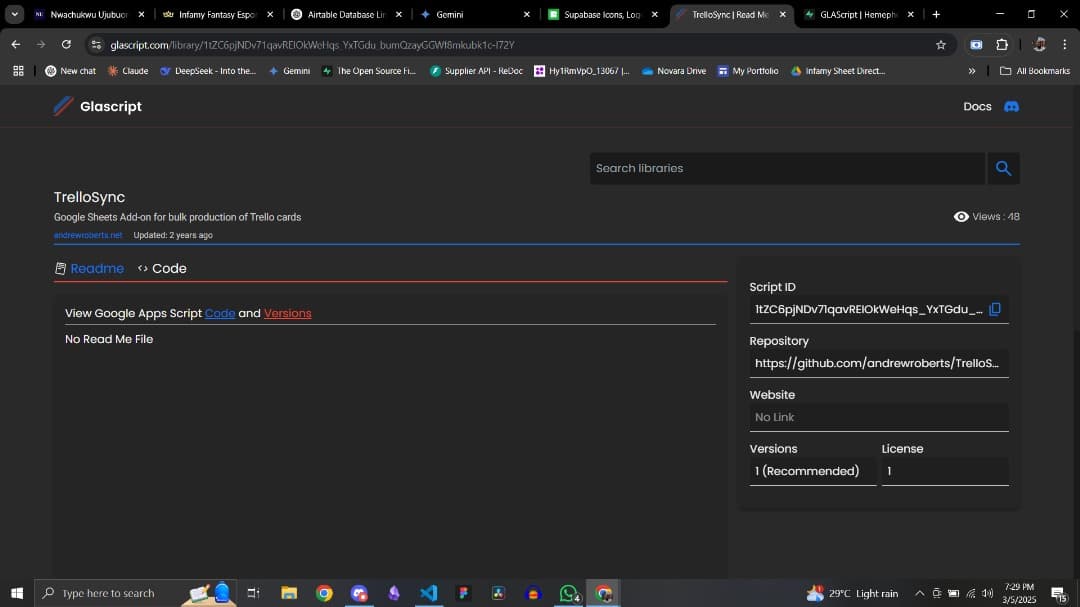Open the blue Code link in readme

pyautogui.click(x=220, y=313)
